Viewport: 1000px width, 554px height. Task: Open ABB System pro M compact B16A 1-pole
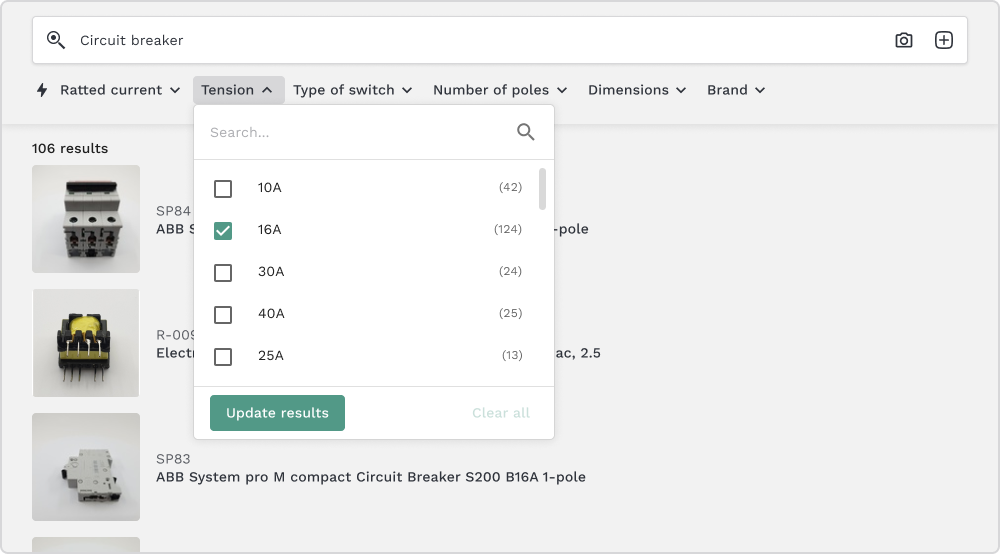pos(371,477)
